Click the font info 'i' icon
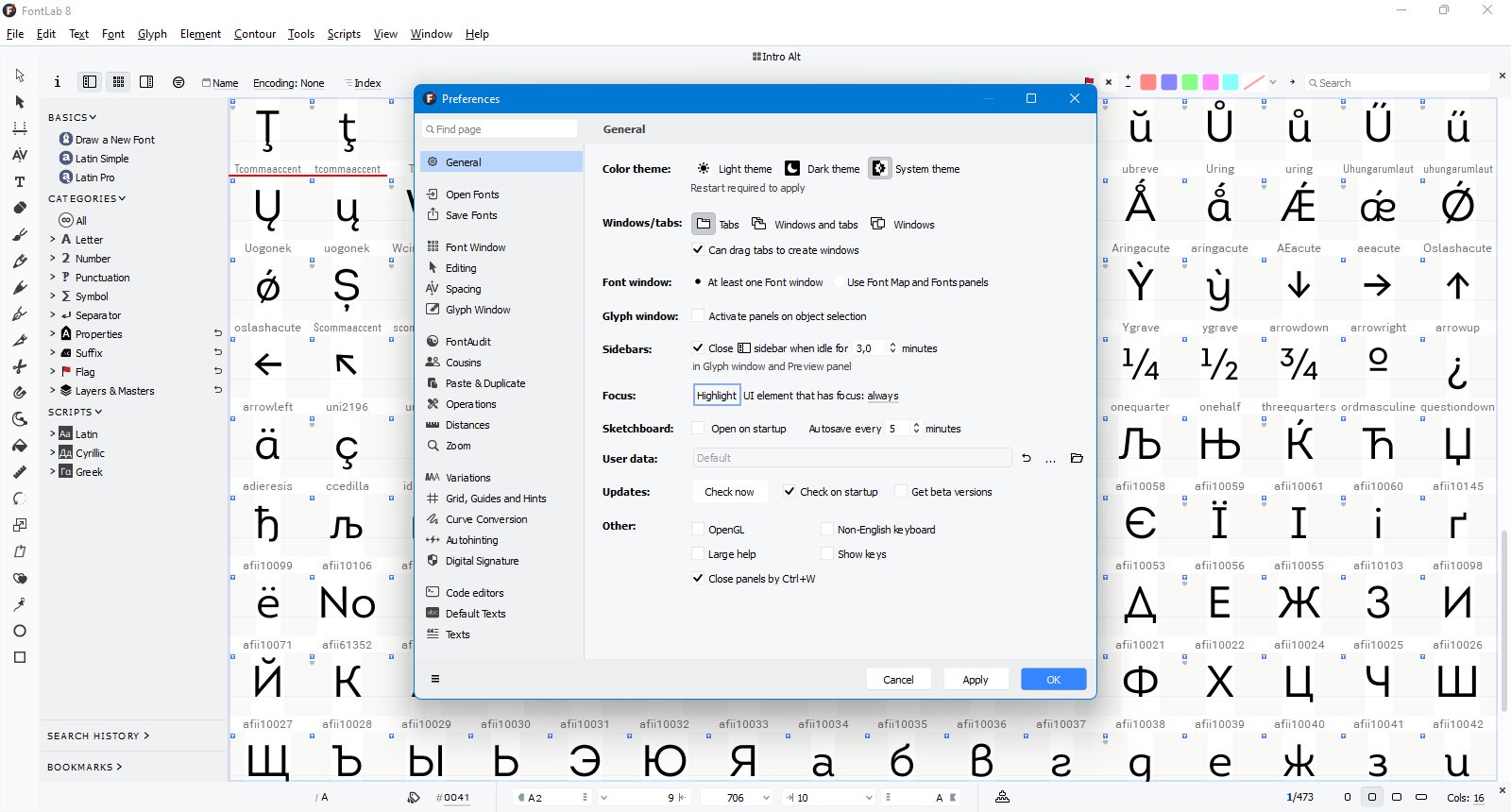 [x=58, y=82]
